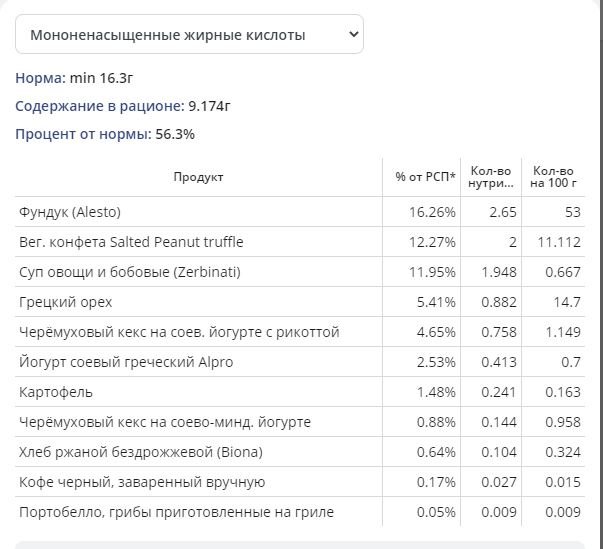
Task: Open the Мононенасыщенные жирные кислоты dropdown
Action: 189,34
